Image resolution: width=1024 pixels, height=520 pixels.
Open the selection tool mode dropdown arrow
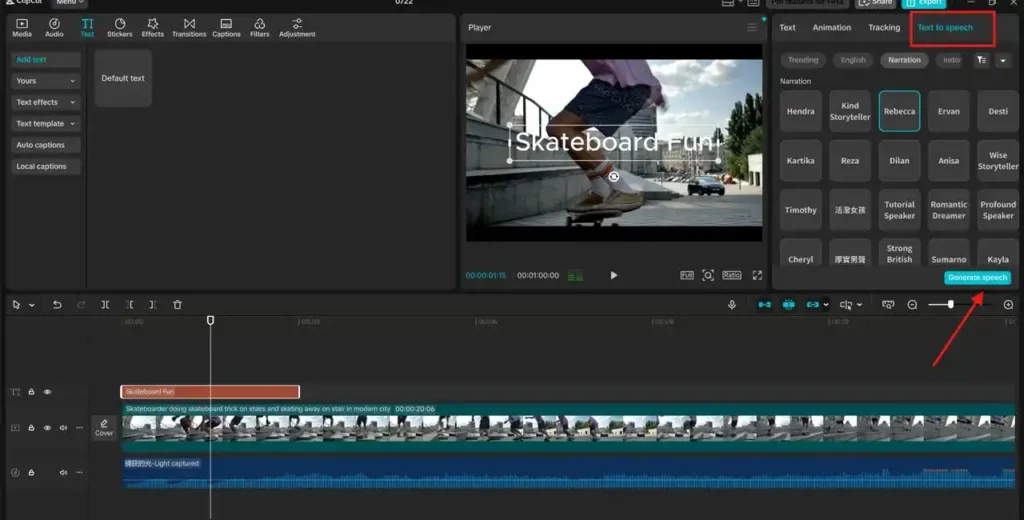pos(31,305)
